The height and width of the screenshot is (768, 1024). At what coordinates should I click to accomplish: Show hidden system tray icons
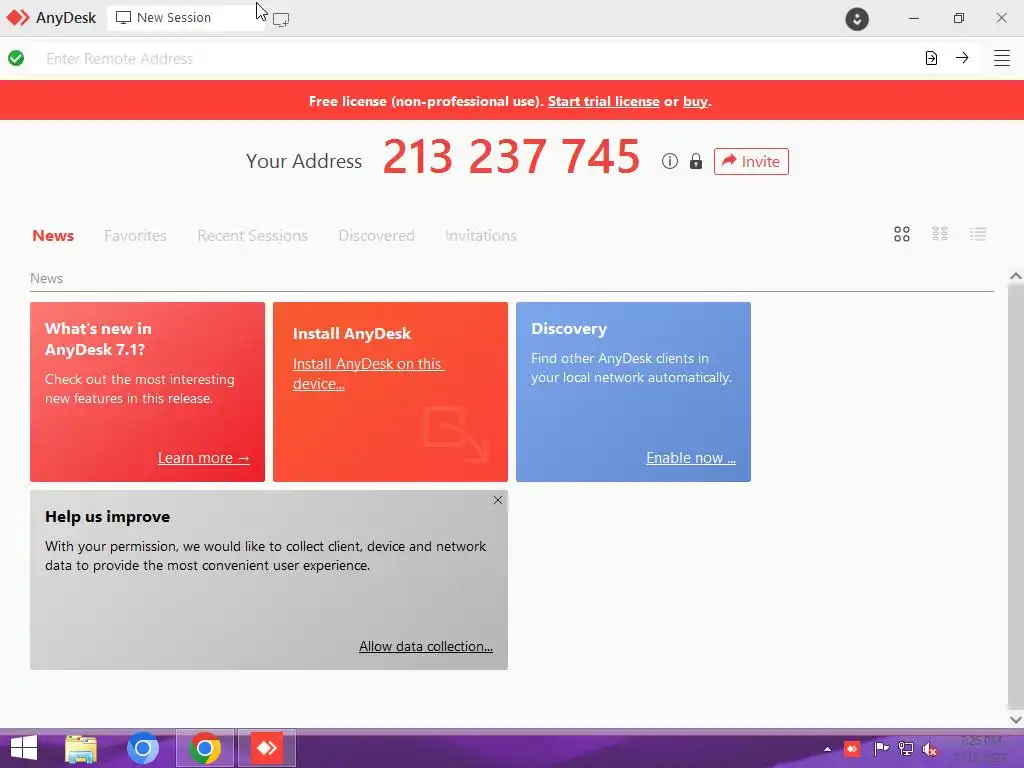[x=827, y=749]
